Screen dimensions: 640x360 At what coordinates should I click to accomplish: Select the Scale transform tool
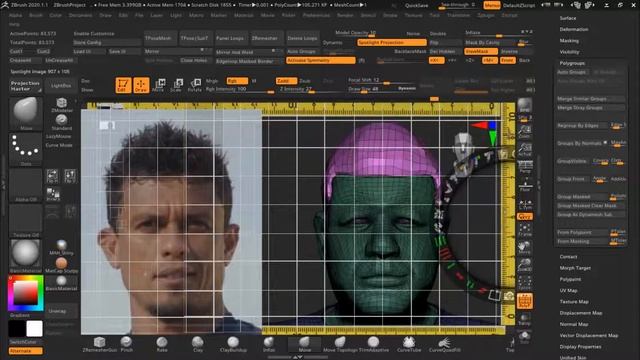point(178,85)
